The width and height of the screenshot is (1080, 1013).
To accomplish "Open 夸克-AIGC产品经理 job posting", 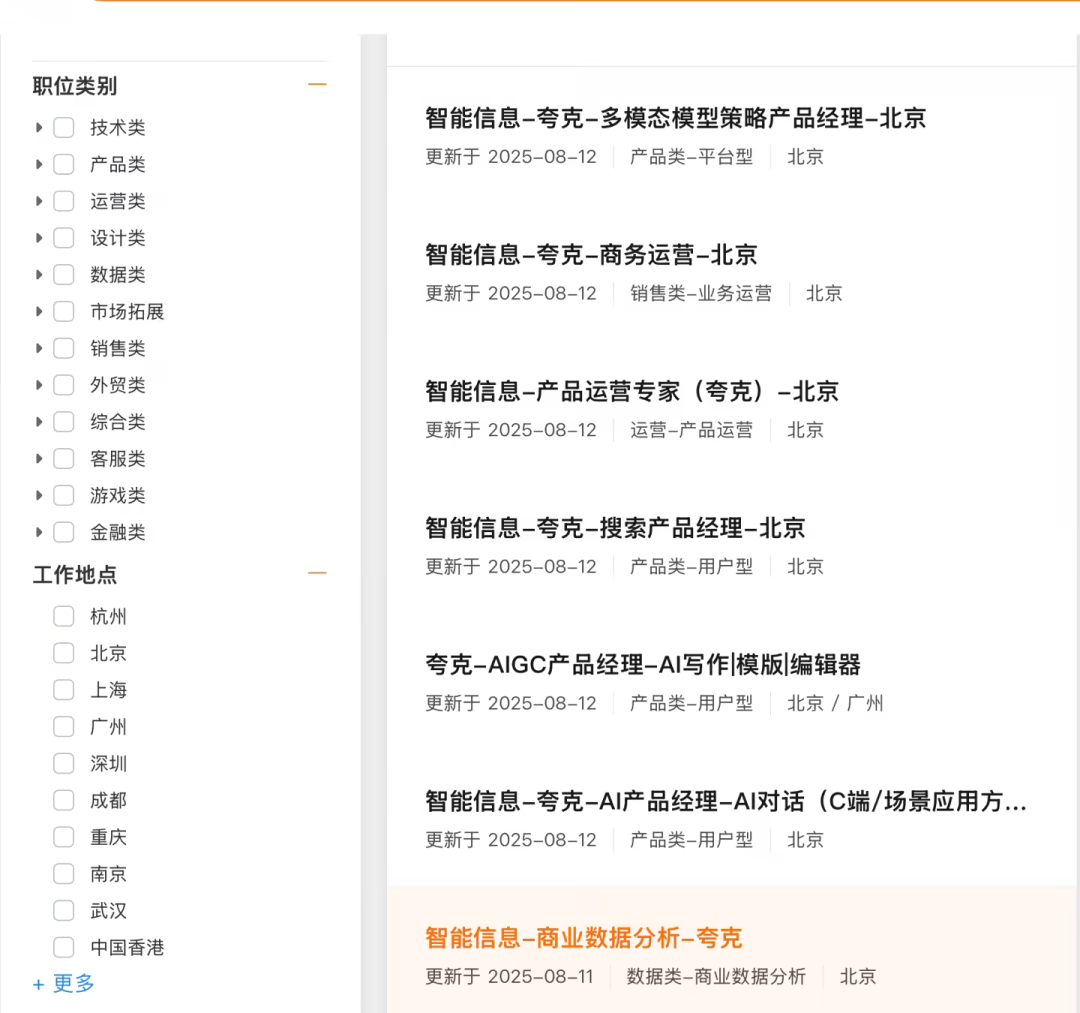I will coord(643,665).
